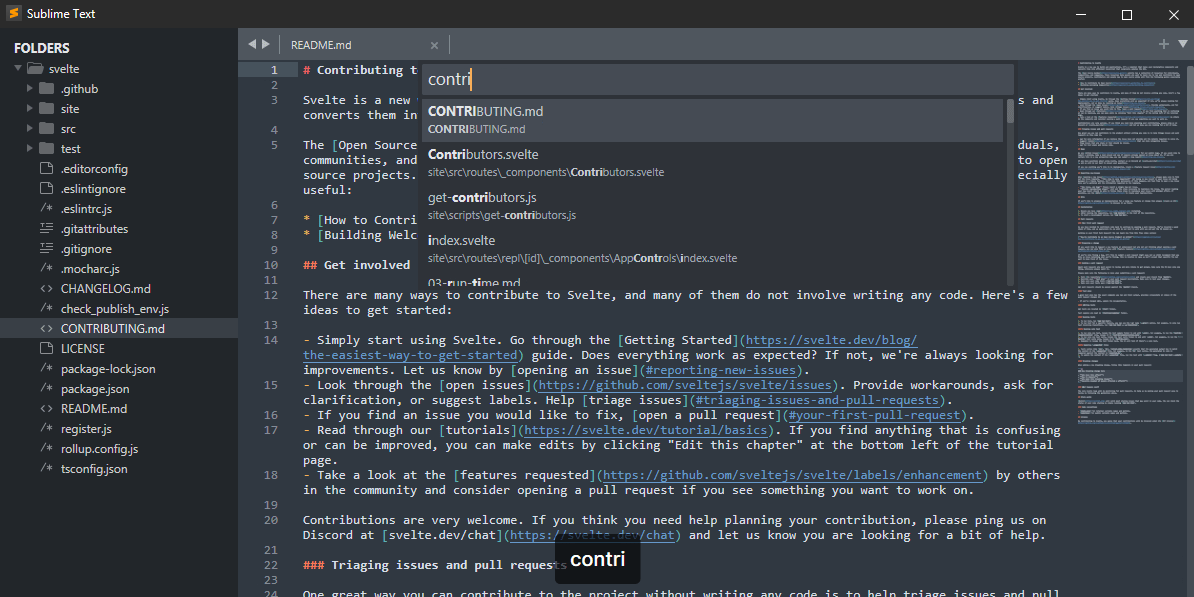Follow the #reporting-new-issues anchor link
This screenshot has width=1194, height=597.
click(719, 370)
